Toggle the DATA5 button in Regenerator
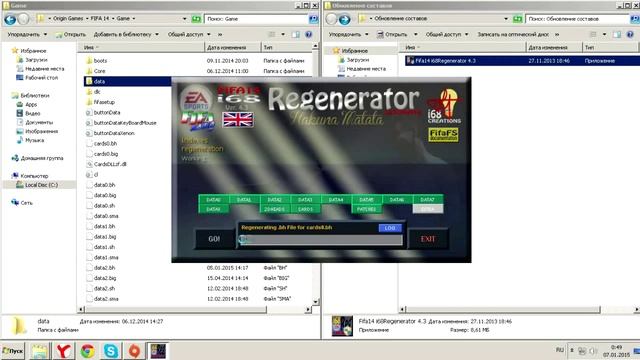 (x=367, y=200)
